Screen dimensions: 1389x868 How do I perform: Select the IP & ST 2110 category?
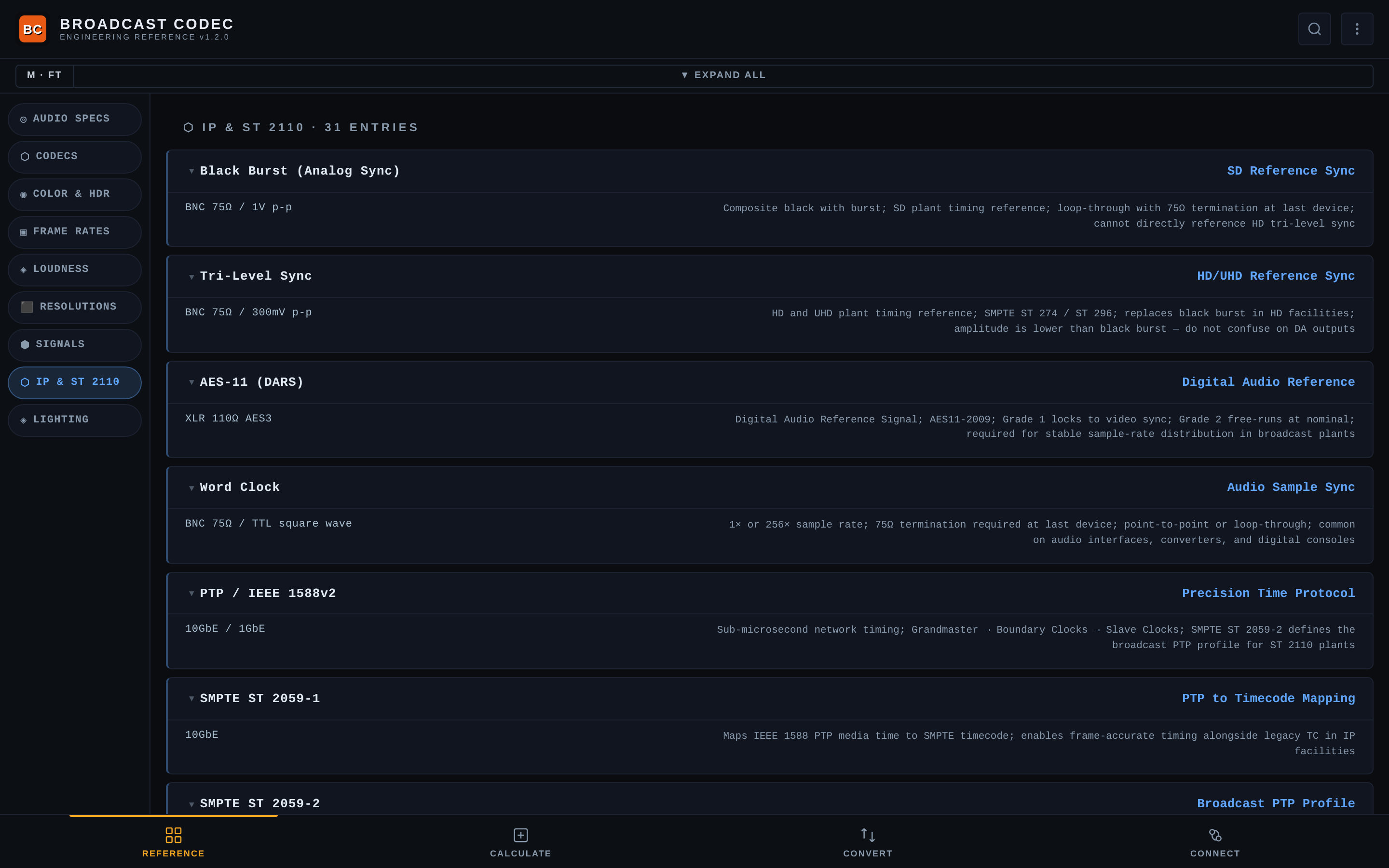pyautogui.click(x=75, y=382)
